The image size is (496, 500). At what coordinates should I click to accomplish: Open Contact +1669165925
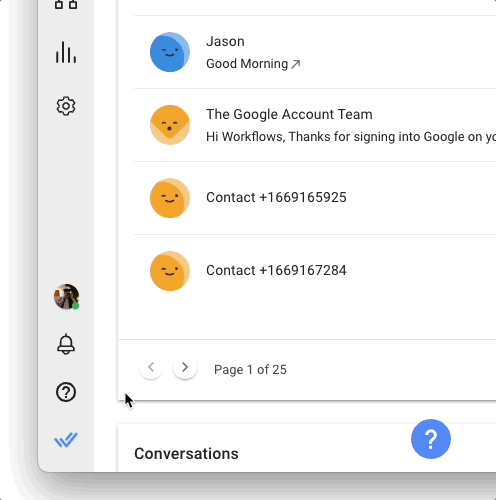click(315, 198)
